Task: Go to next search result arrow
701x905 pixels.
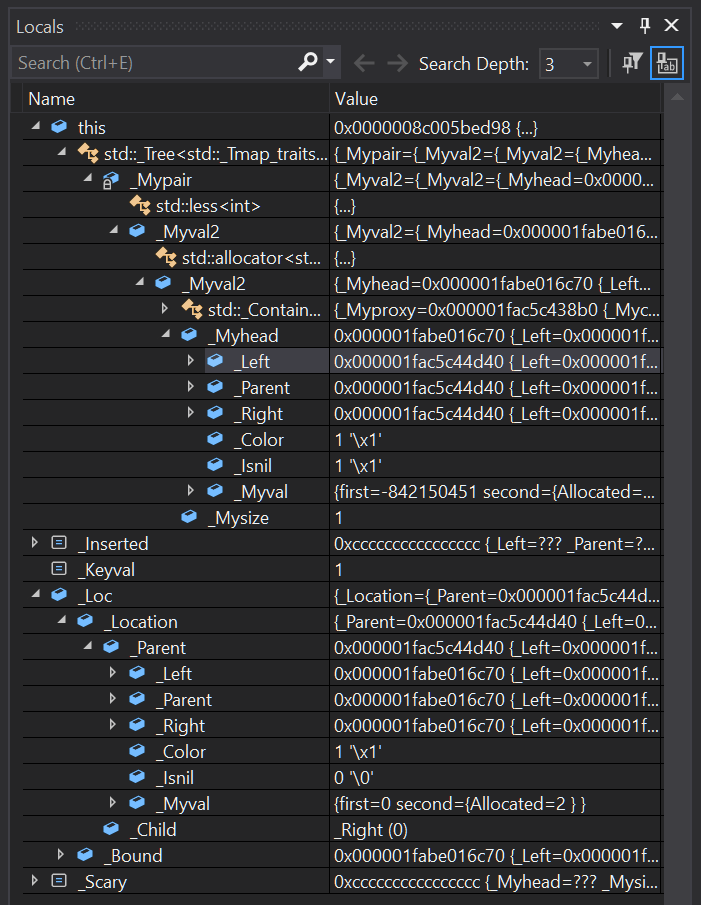Action: (398, 63)
